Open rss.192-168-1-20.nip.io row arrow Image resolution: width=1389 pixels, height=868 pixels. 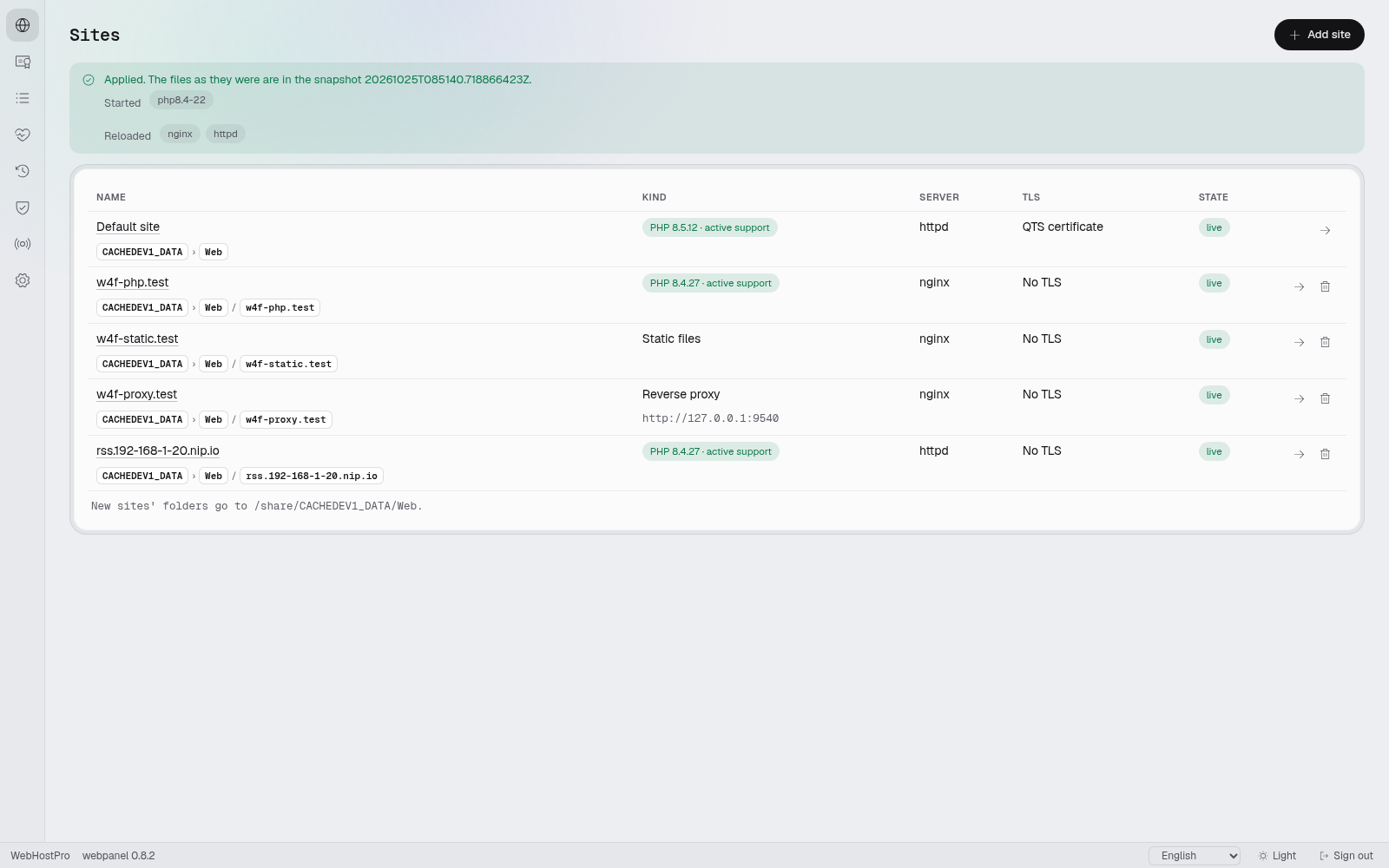coord(1299,454)
